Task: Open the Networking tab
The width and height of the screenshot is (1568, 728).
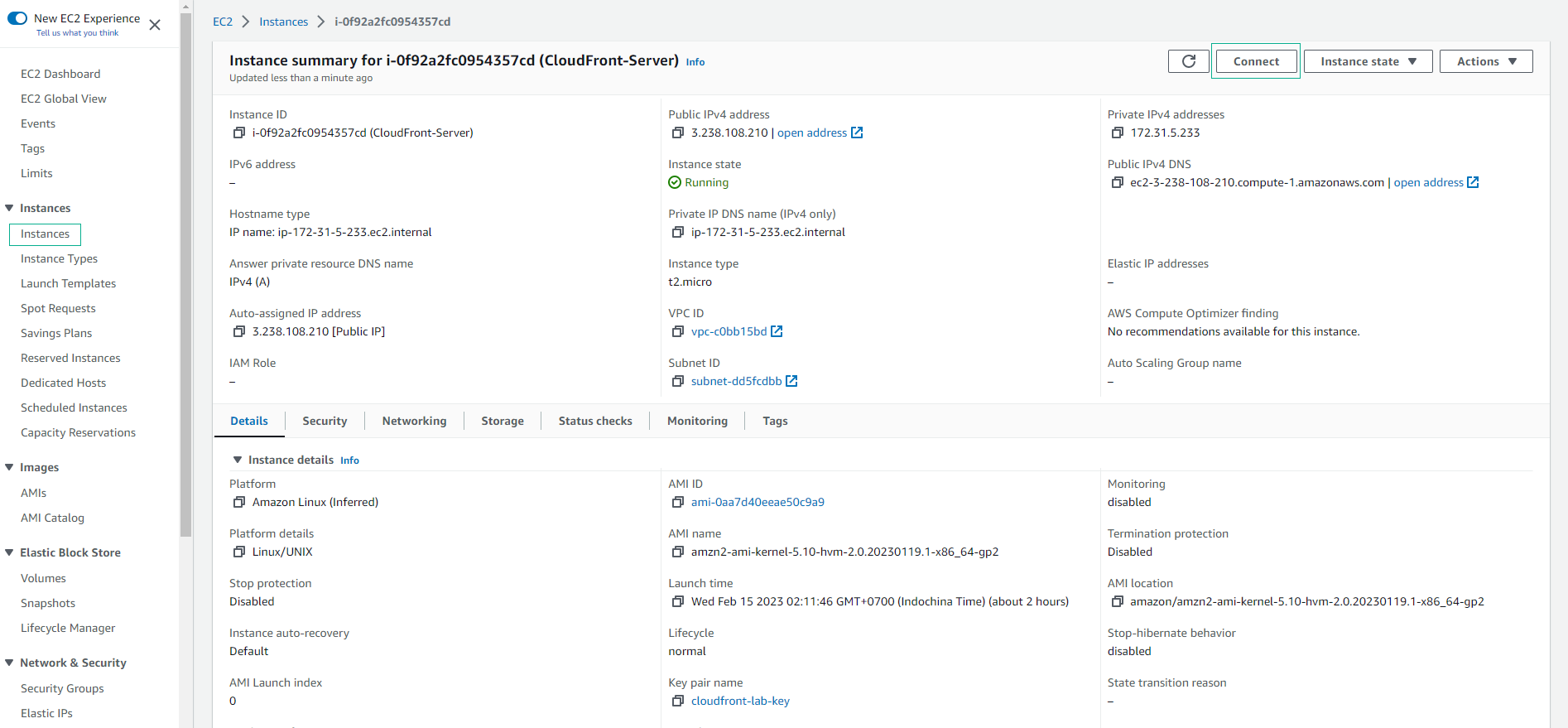Action: [x=414, y=421]
